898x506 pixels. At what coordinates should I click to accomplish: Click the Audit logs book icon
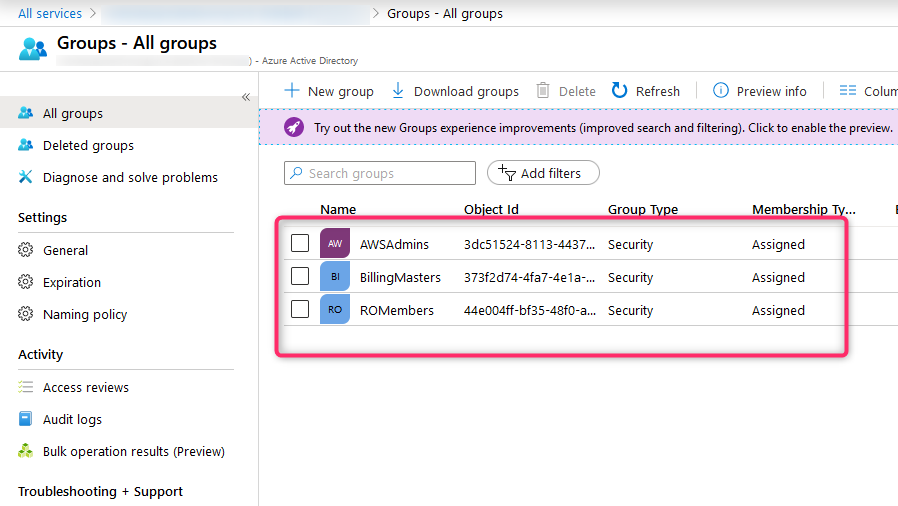click(25, 419)
